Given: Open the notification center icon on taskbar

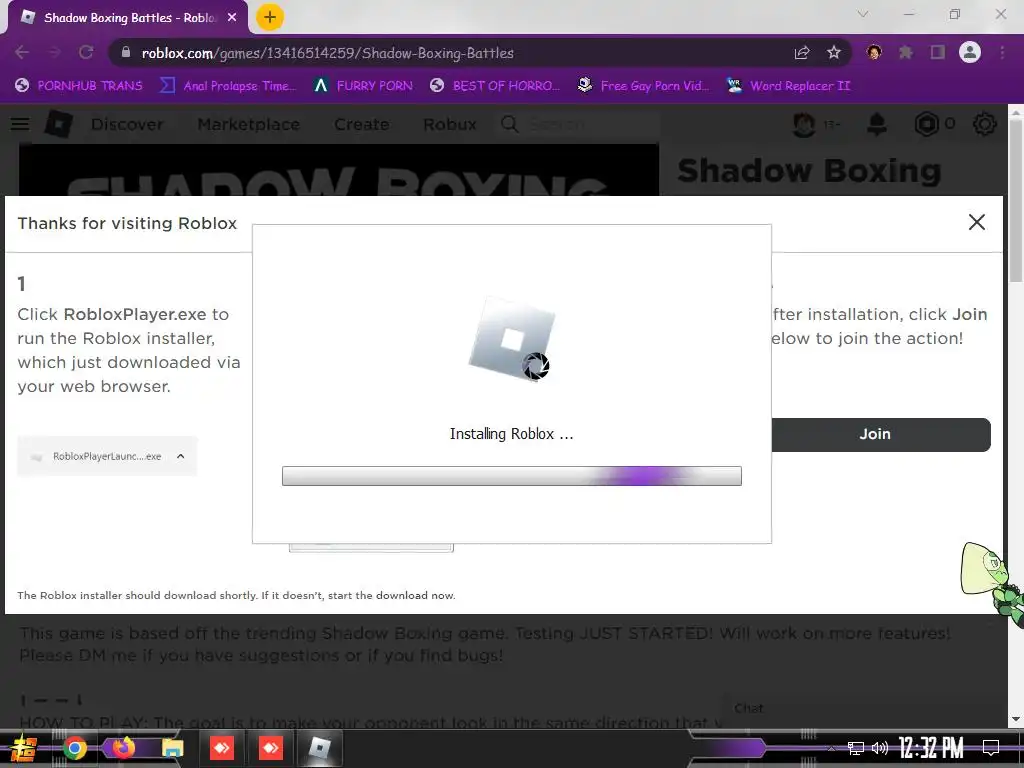Looking at the screenshot, I should [991, 748].
